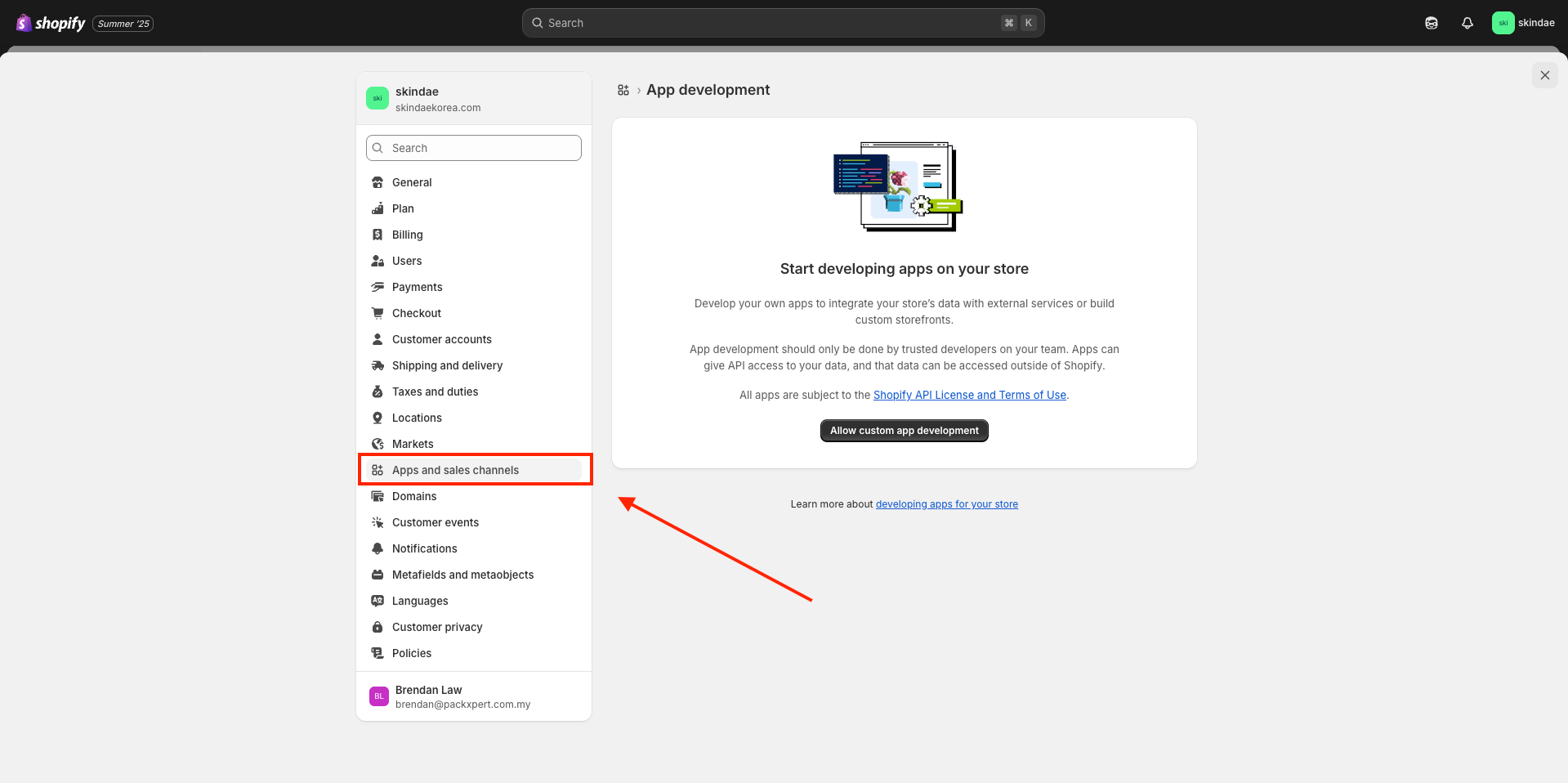Screen dimensions: 1568x783
Task: Click the Billing receipt icon
Action: (x=377, y=235)
